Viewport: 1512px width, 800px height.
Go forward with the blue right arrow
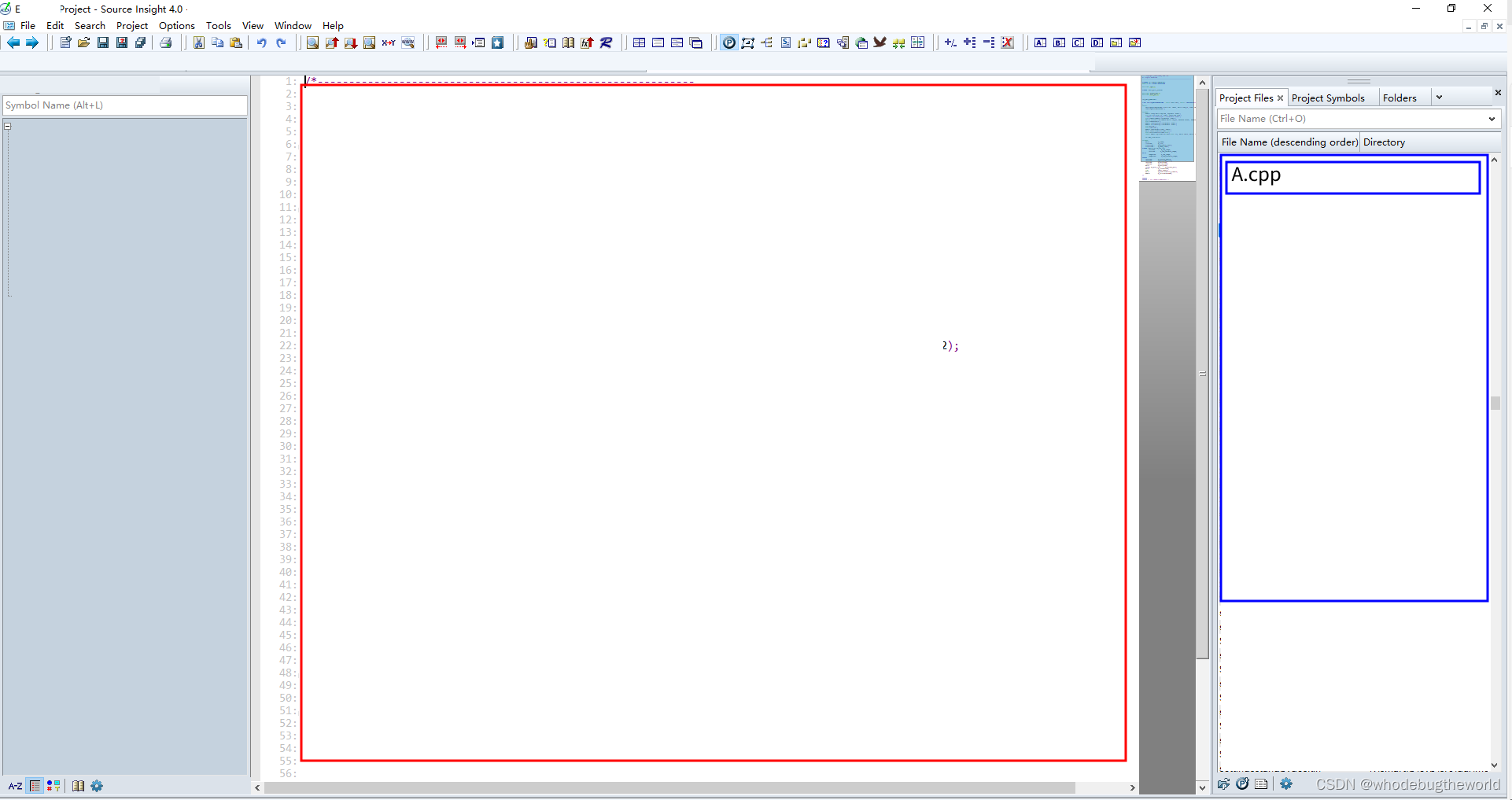(x=32, y=42)
